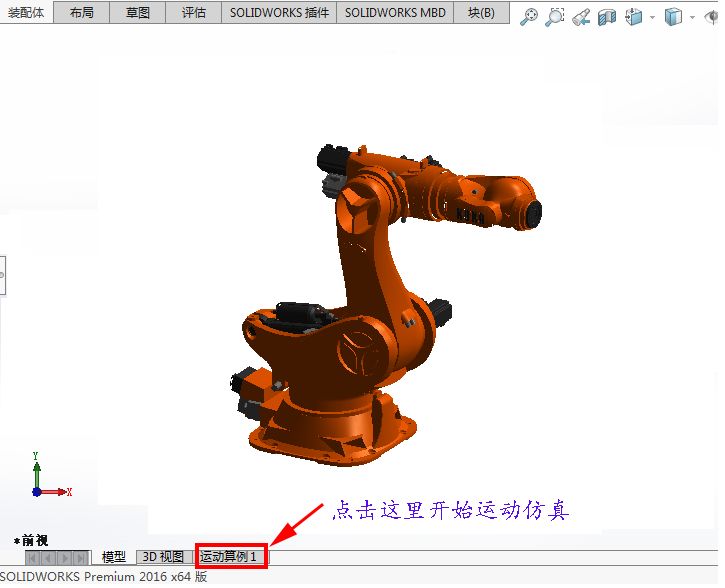Select the 评估 ribbon tab
Screen dimensions: 725x588
pos(194,13)
